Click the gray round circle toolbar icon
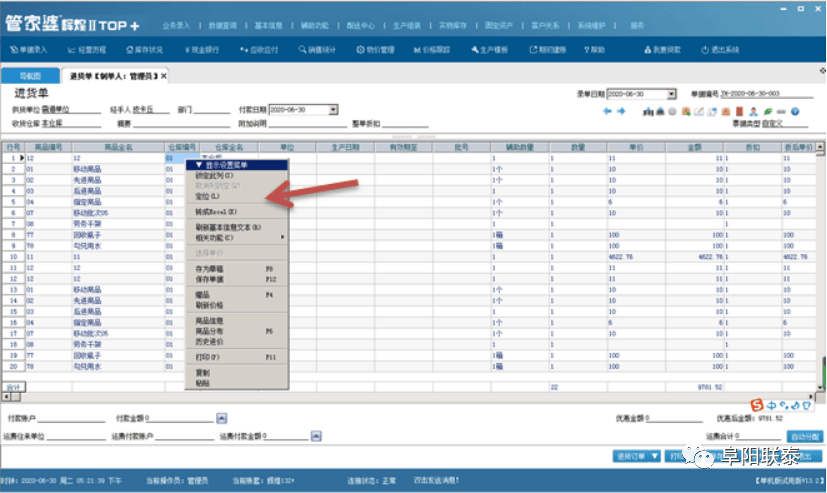This screenshot has width=827, height=493. point(672,112)
